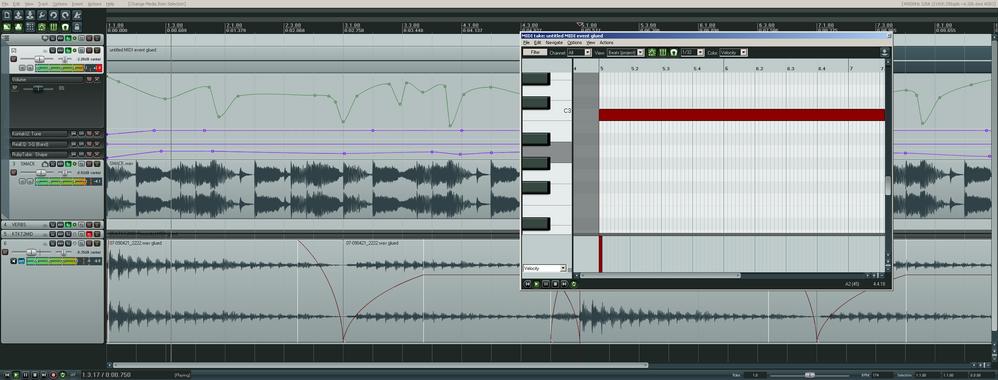The height and width of the screenshot is (380, 998).
Task: Open the Color Velocity dropdown in MIDI editor
Action: coord(733,52)
